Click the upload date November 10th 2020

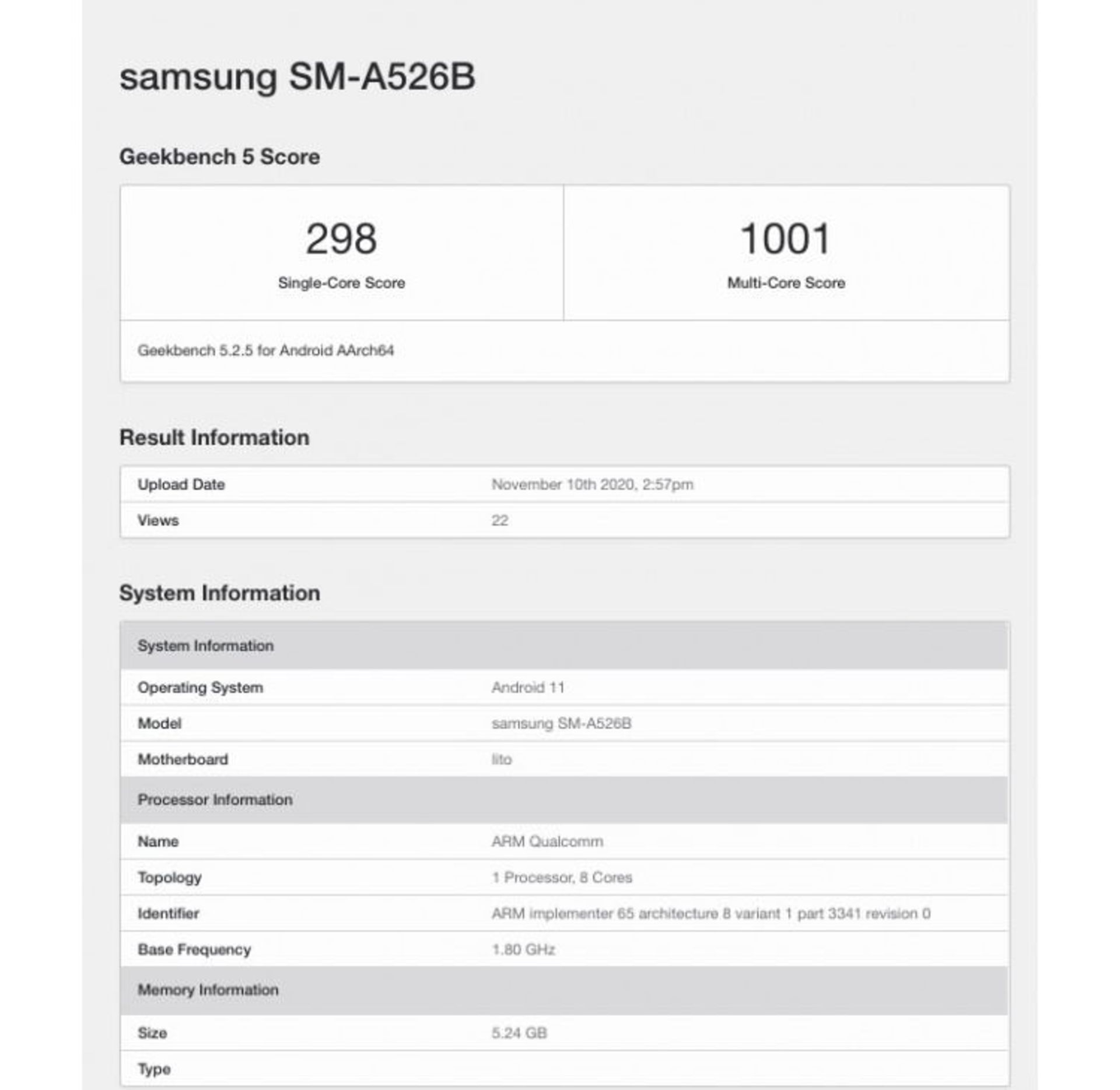(x=592, y=485)
